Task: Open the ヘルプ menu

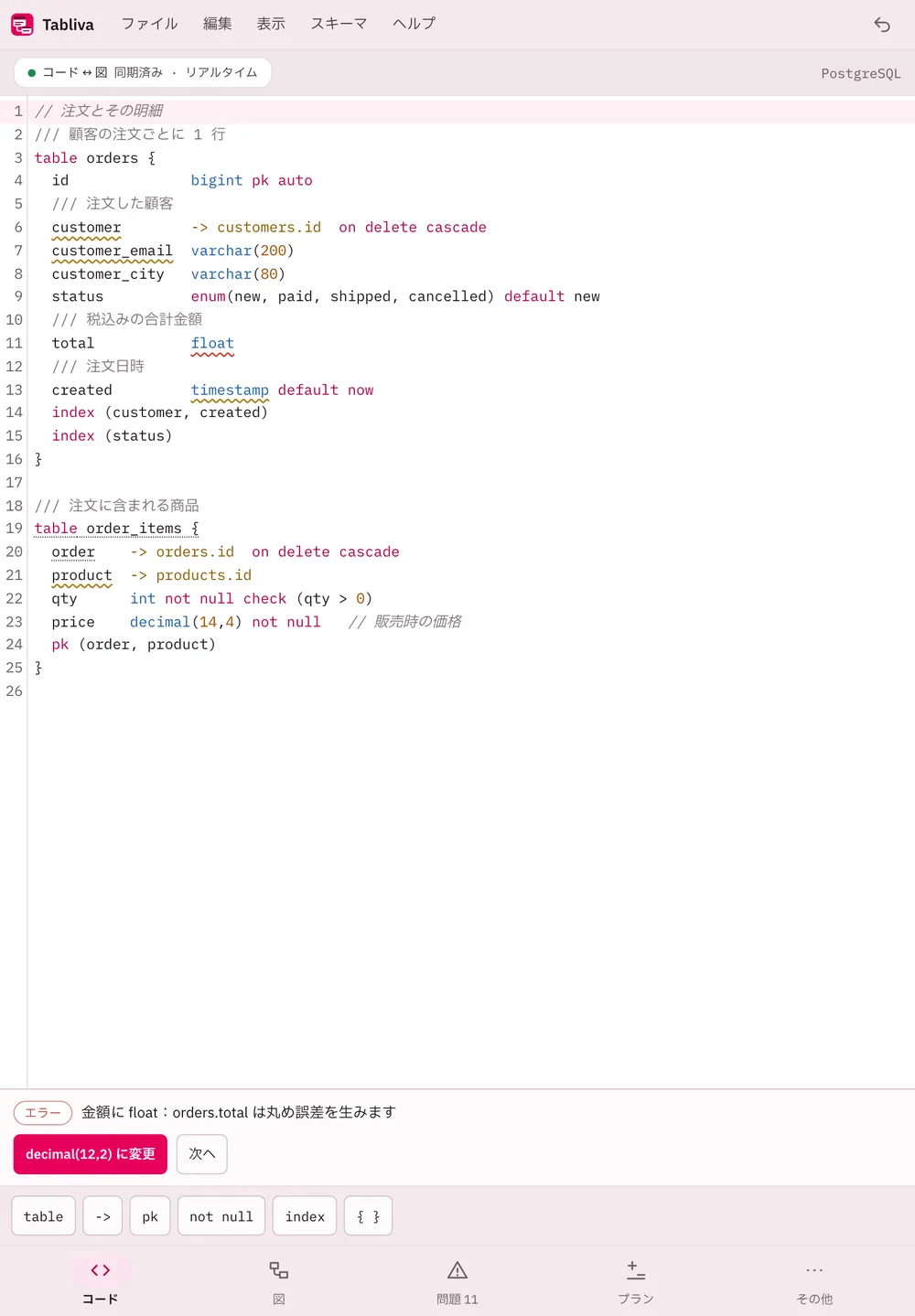Action: tap(414, 24)
